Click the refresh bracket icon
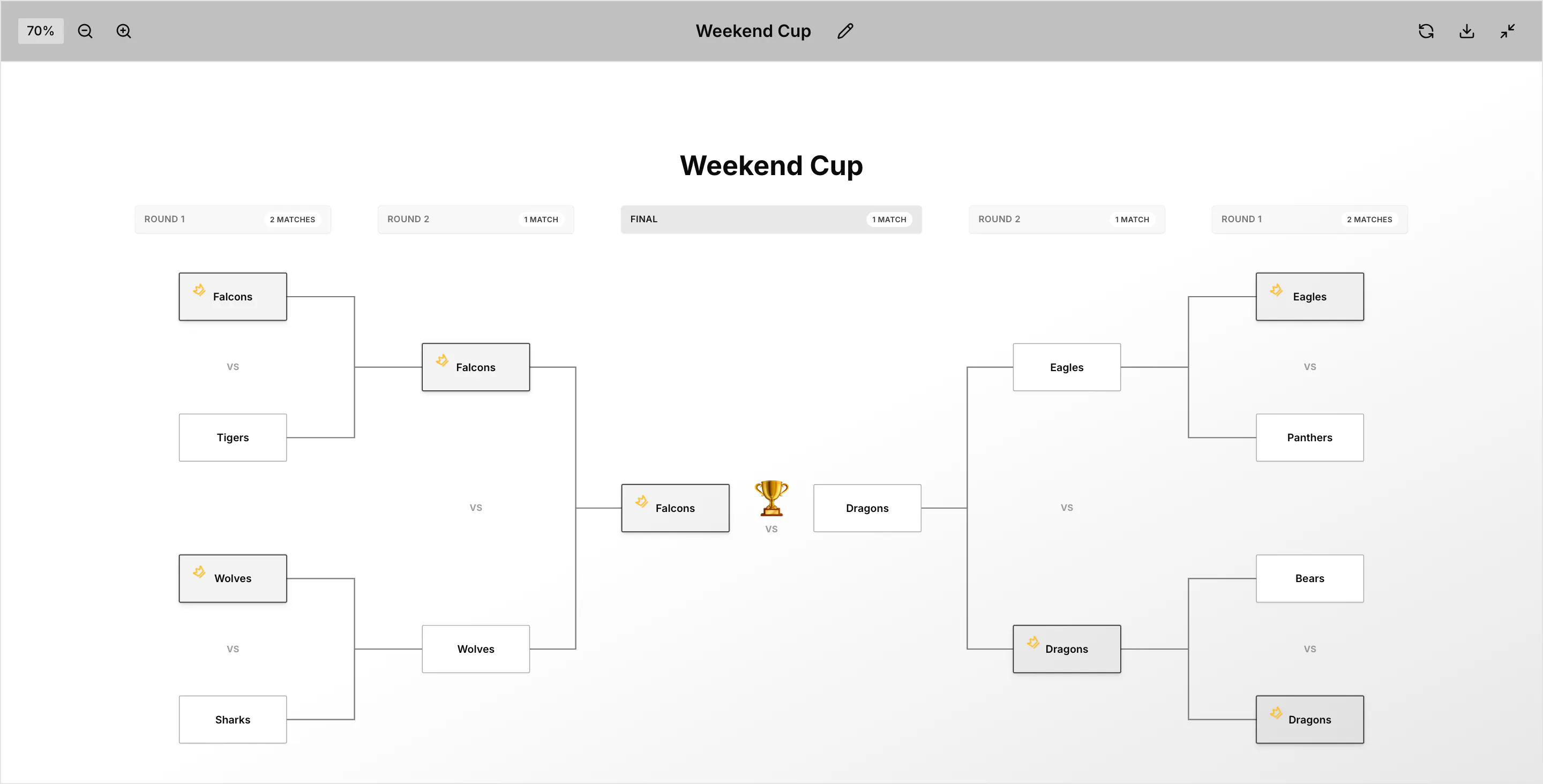The height and width of the screenshot is (784, 1543). click(1426, 31)
